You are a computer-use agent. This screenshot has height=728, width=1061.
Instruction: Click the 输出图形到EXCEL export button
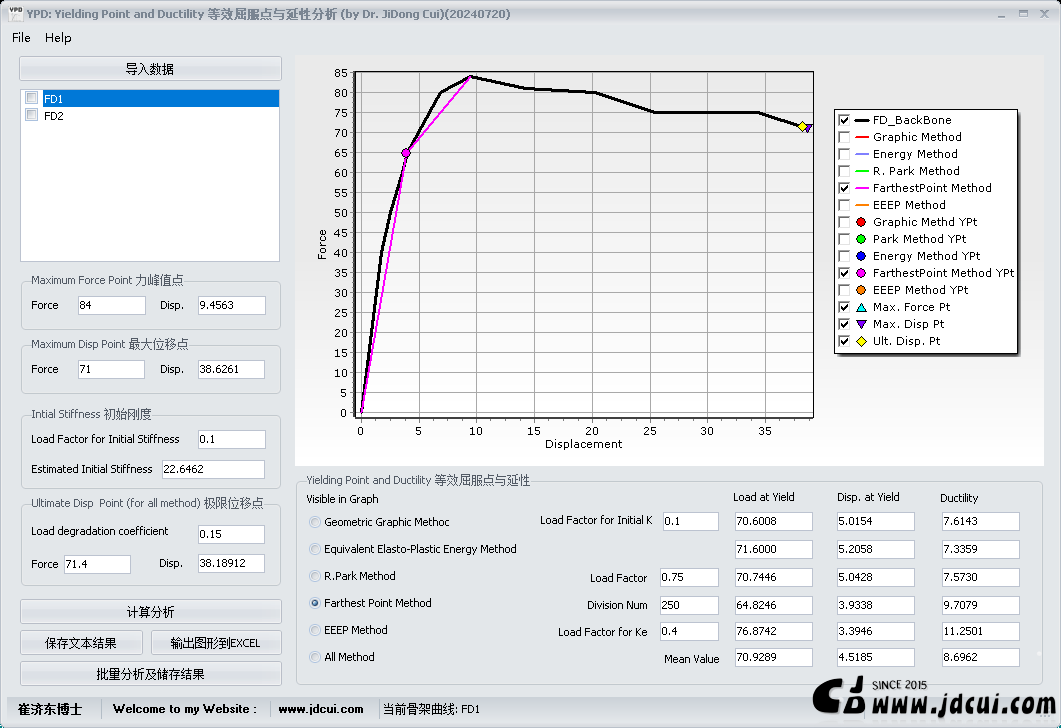(216, 643)
